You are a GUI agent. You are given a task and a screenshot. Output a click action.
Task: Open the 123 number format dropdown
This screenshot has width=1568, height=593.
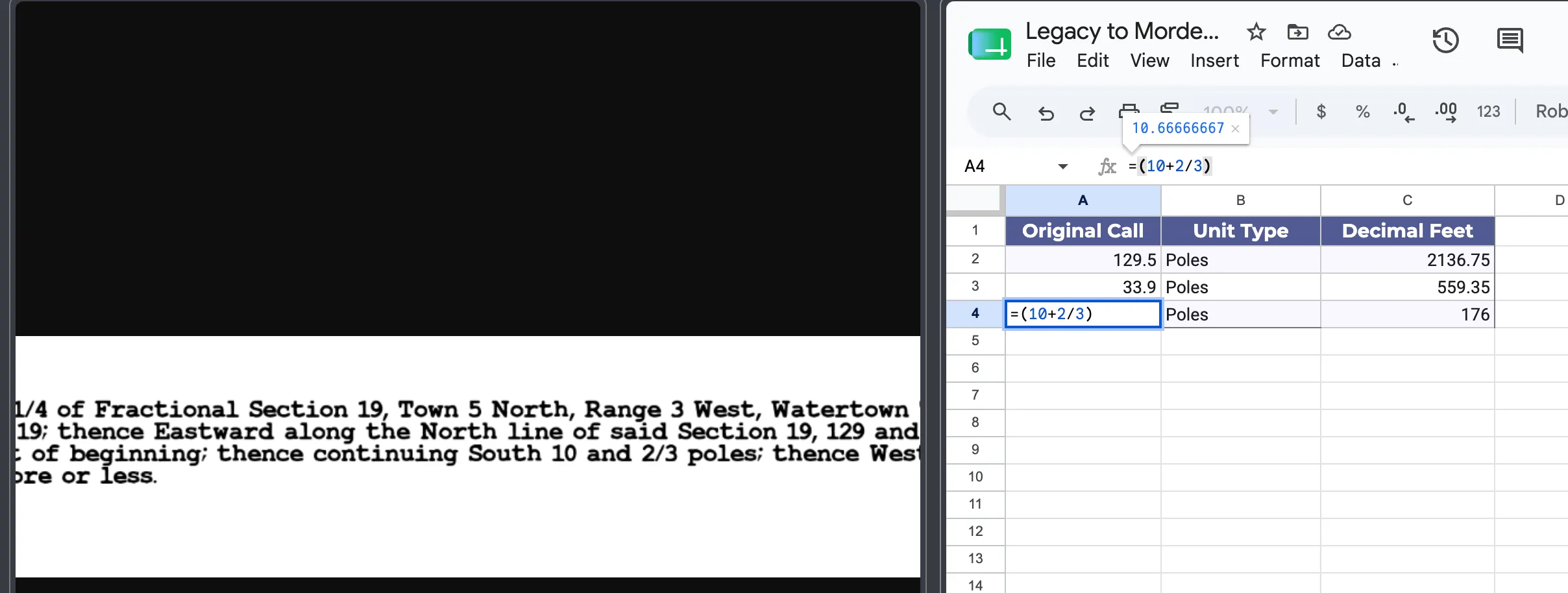[1488, 112]
